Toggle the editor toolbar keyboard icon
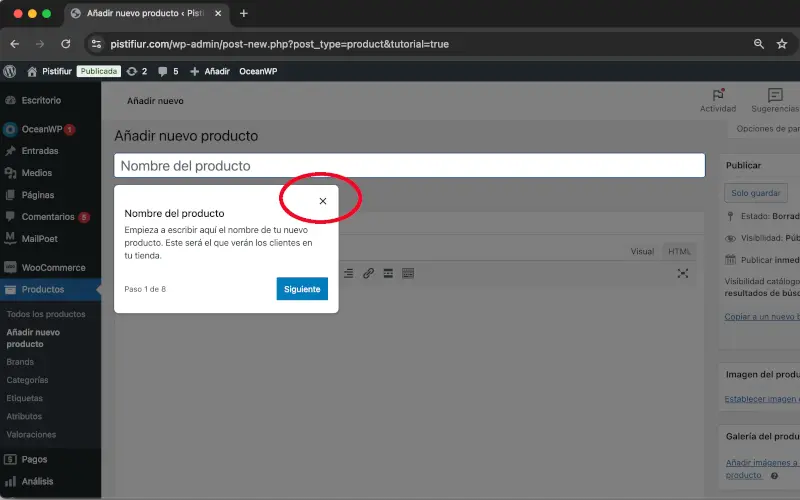Viewport: 800px width, 500px height. point(408,273)
